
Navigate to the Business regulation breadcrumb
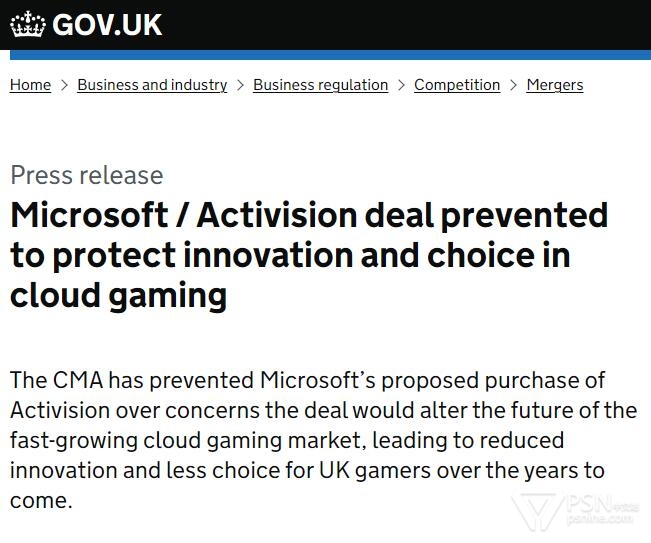320,85
